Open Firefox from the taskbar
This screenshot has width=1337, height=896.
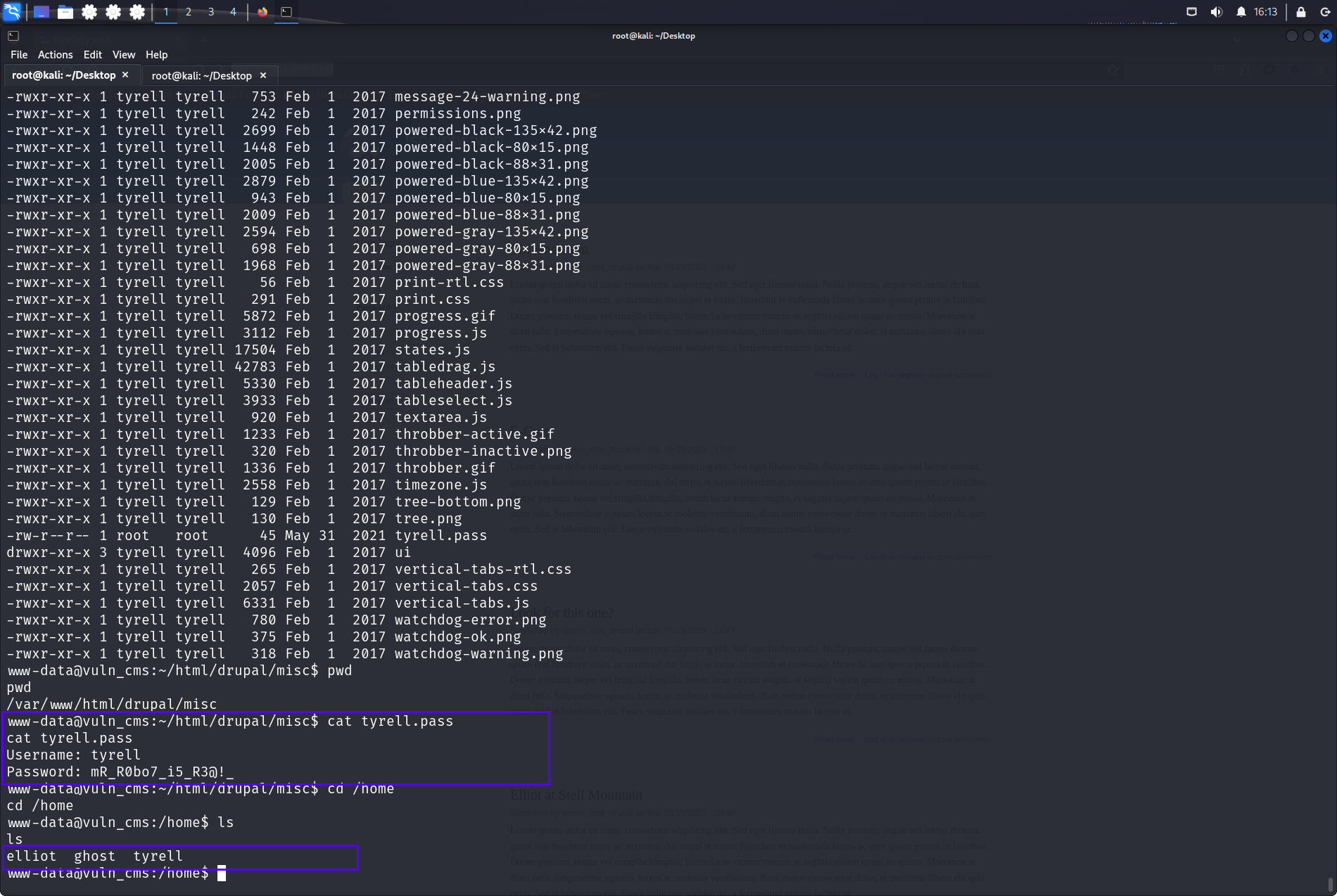pyautogui.click(x=262, y=12)
